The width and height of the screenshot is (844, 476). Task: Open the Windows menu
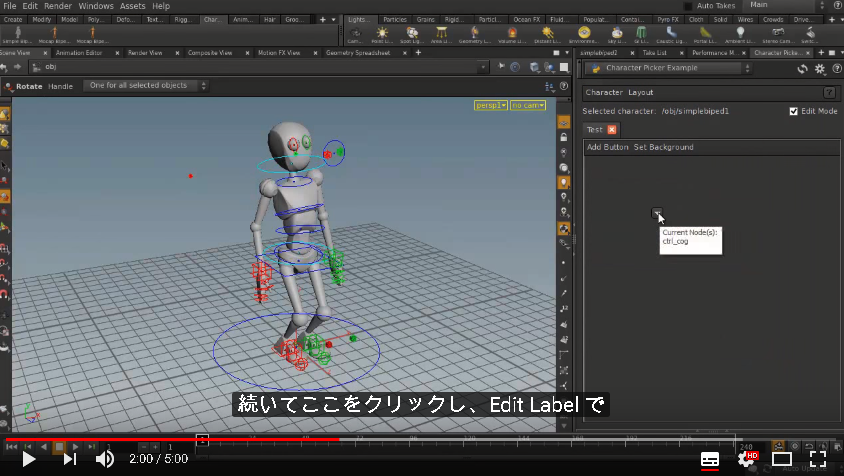click(x=96, y=6)
